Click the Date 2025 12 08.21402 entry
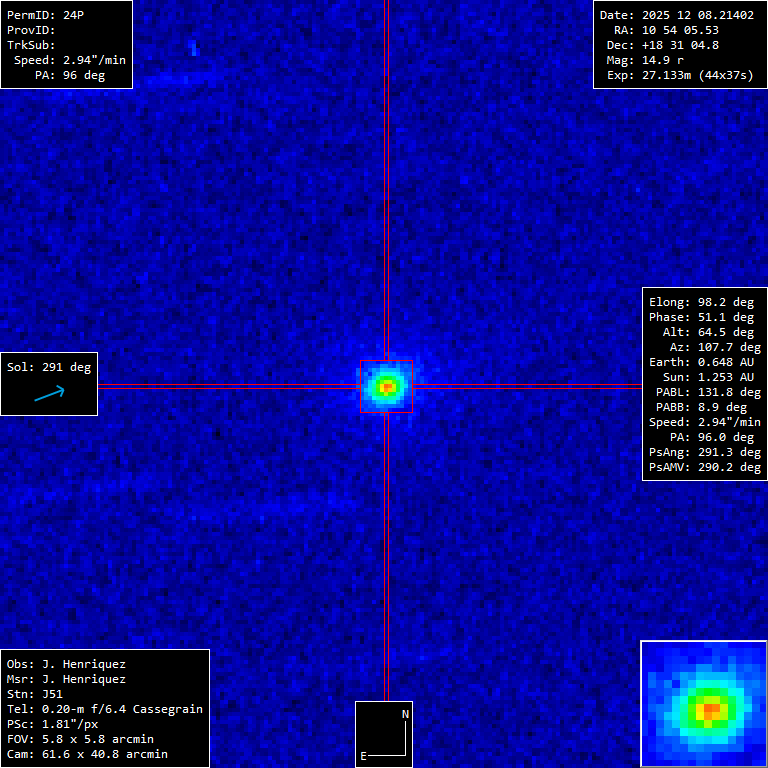Image resolution: width=768 pixels, height=768 pixels. click(676, 15)
